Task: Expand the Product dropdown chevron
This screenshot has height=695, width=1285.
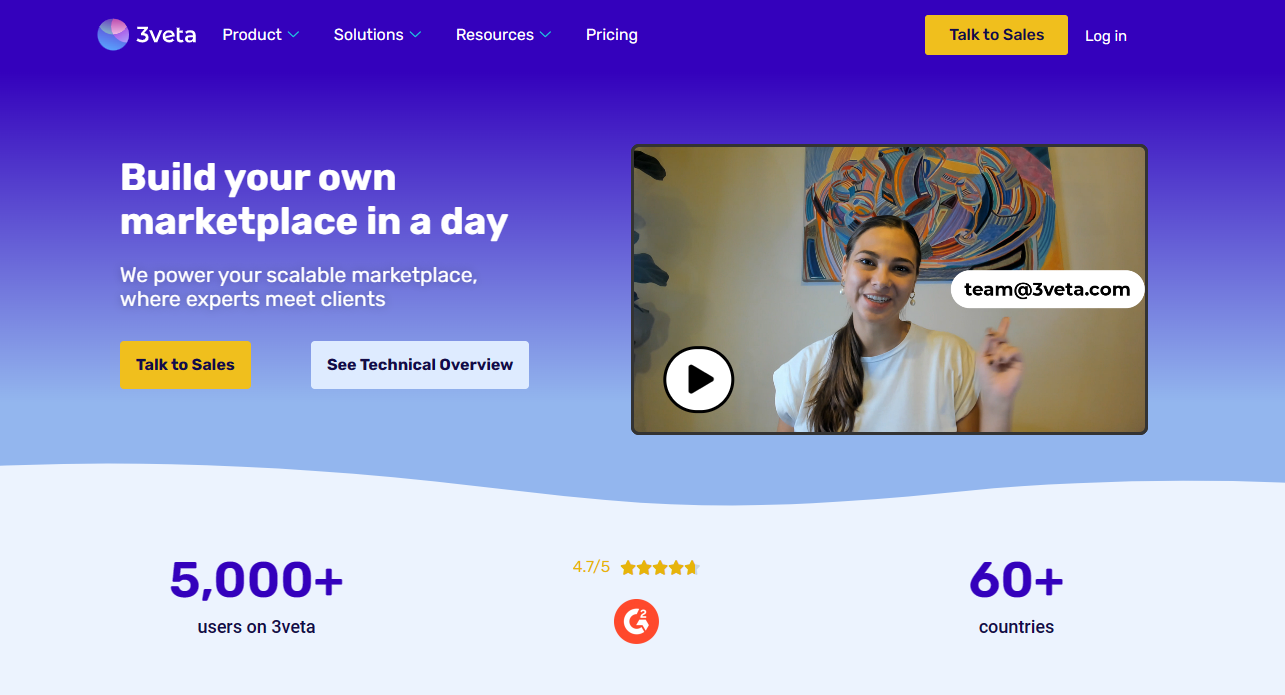Action: click(x=294, y=35)
